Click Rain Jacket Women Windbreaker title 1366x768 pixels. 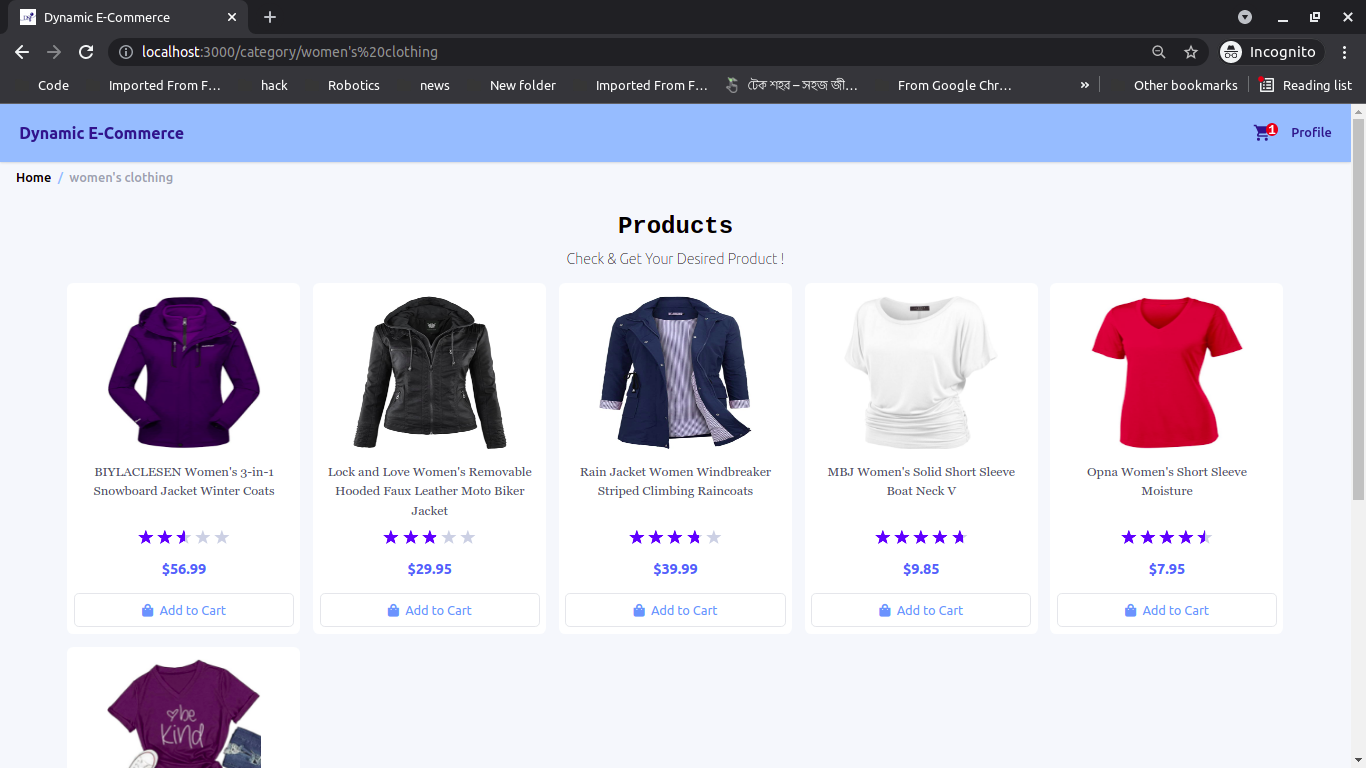point(675,481)
